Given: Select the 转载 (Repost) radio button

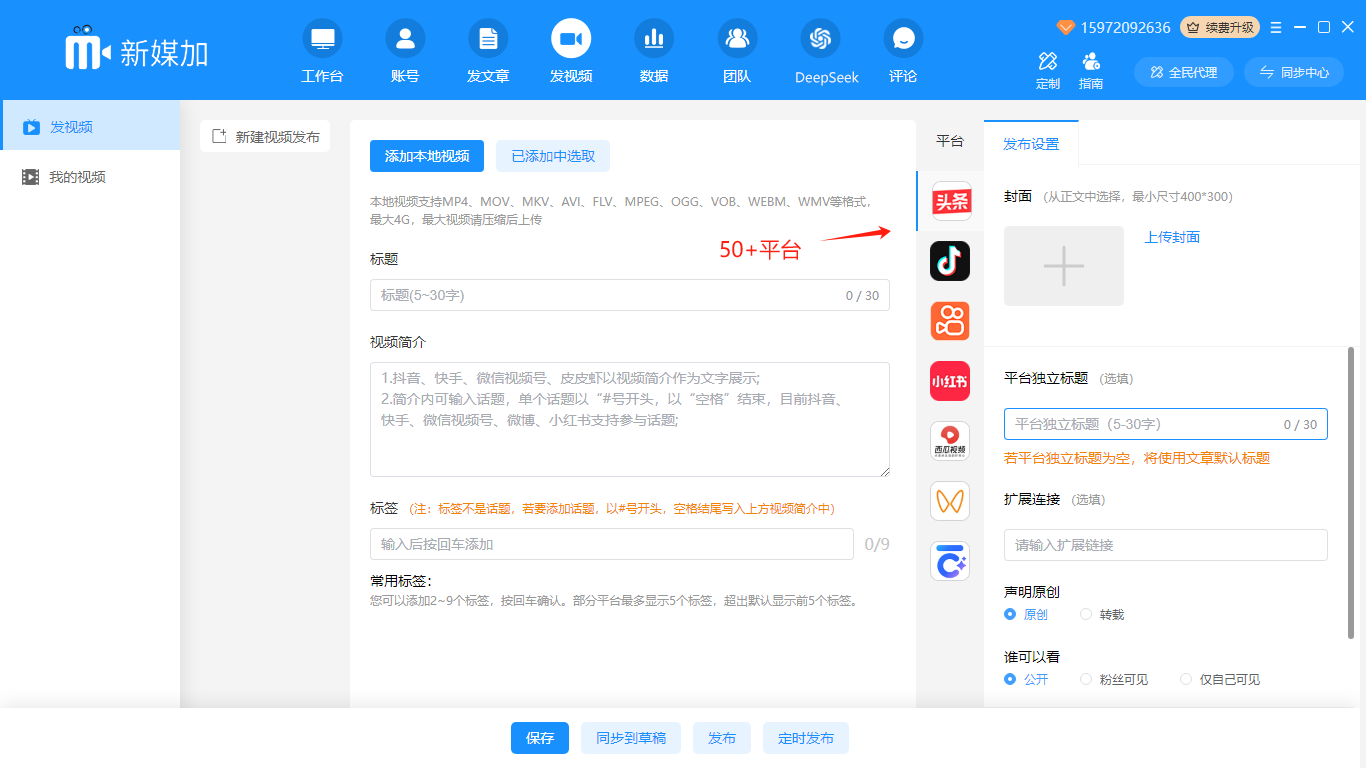Looking at the screenshot, I should 1086,615.
